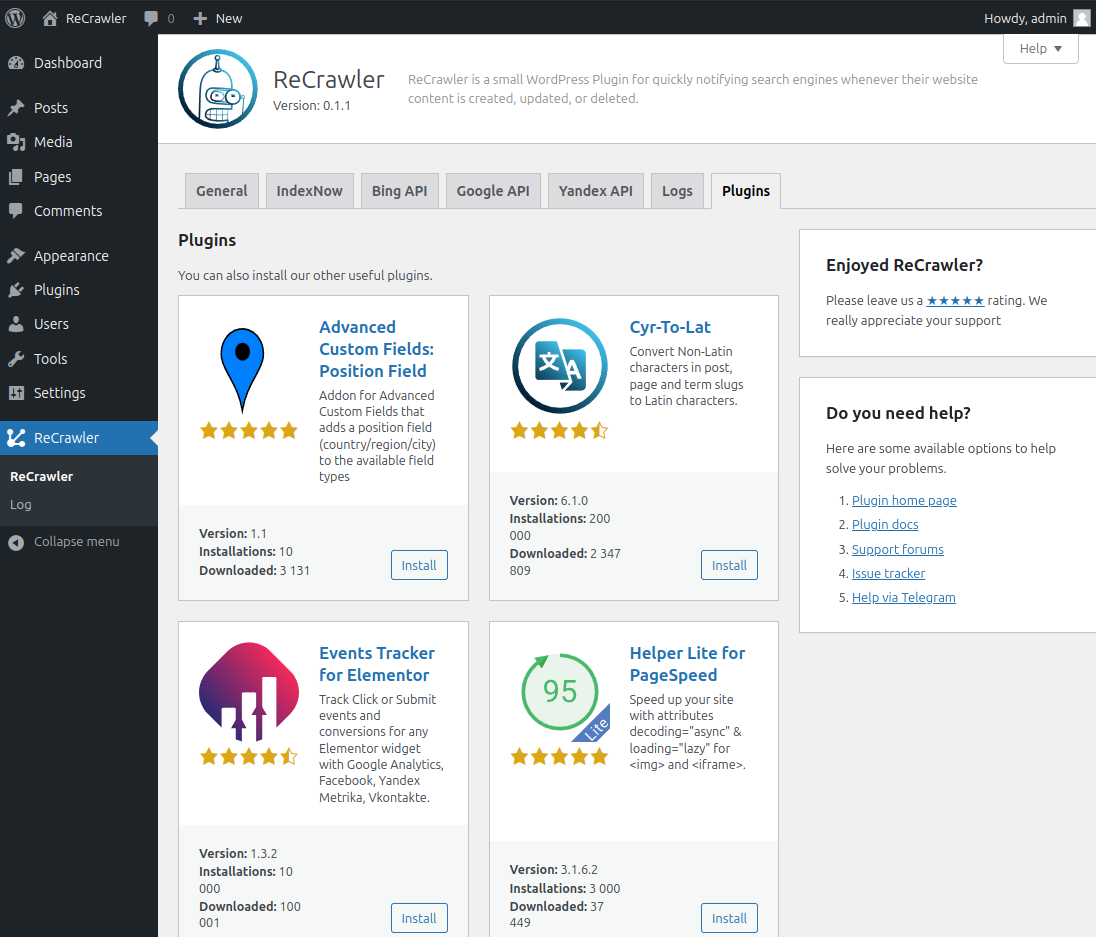Click the Tools wrench icon in sidebar
The image size is (1096, 937).
16,358
